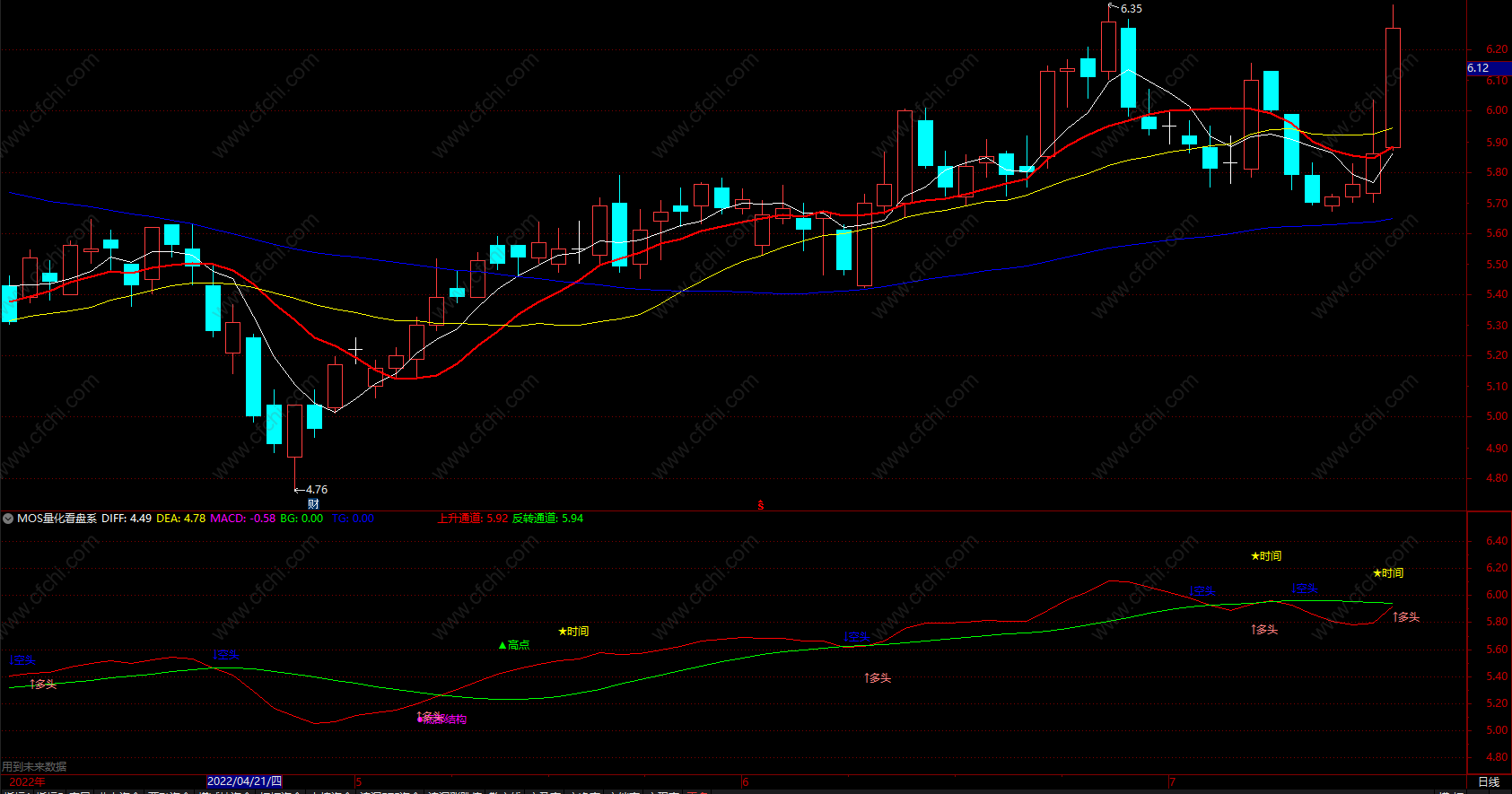The height and width of the screenshot is (794, 1512).
Task: Click the 6.35 high price label
Action: [1131, 9]
